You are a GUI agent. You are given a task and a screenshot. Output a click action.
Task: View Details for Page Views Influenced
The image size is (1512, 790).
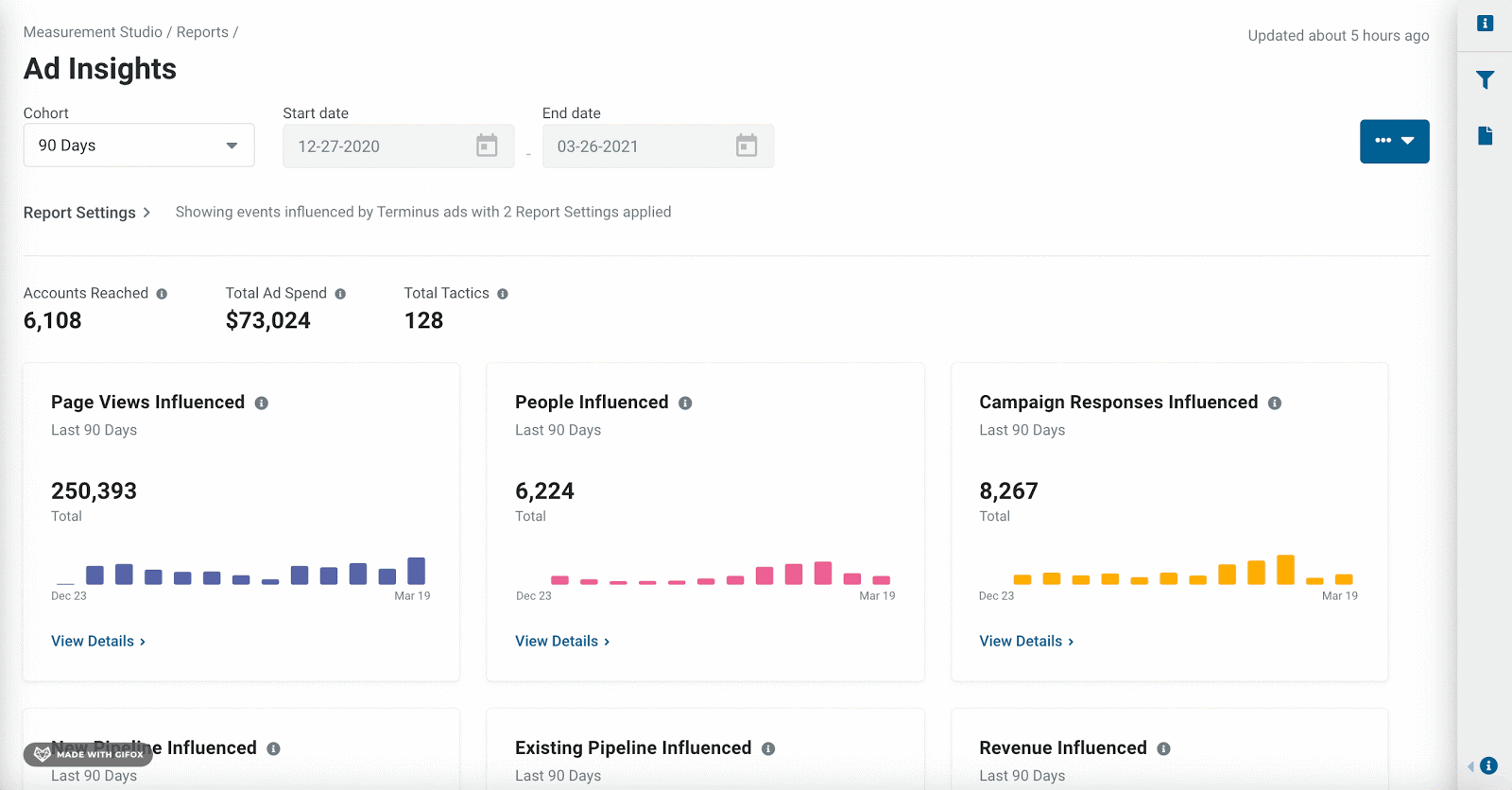(98, 641)
